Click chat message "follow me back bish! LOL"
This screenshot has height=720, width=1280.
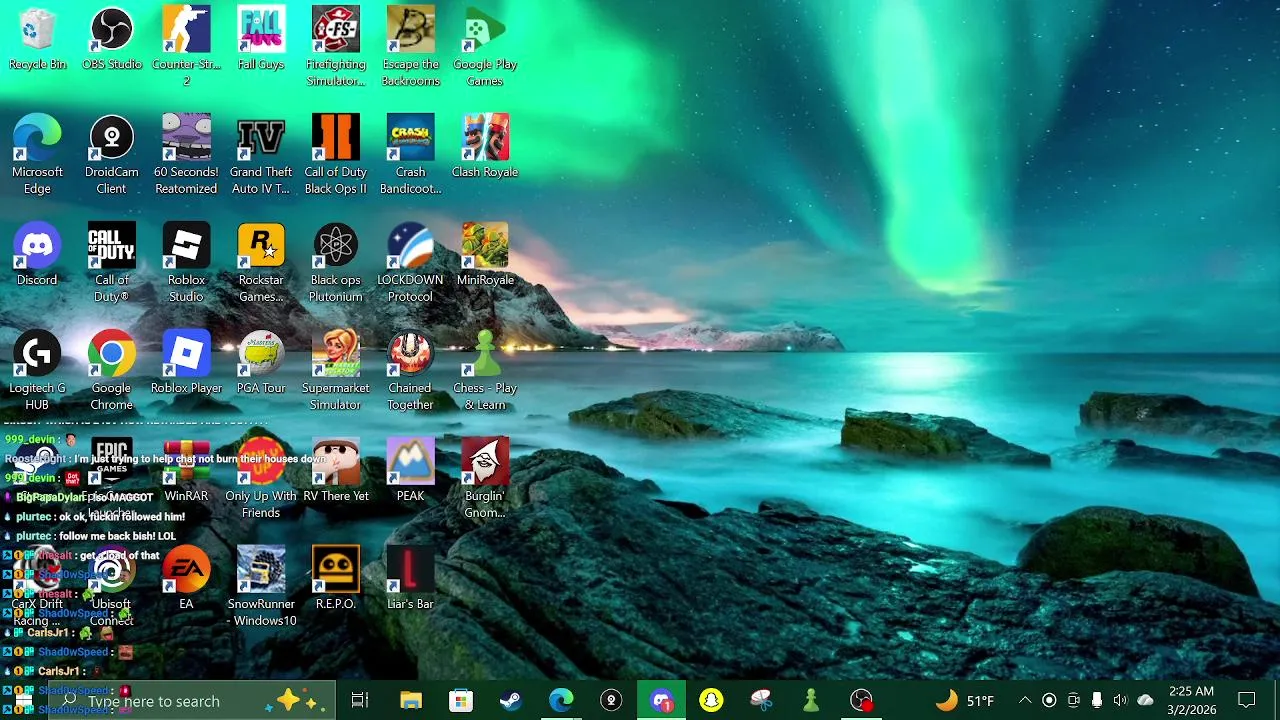[117, 536]
